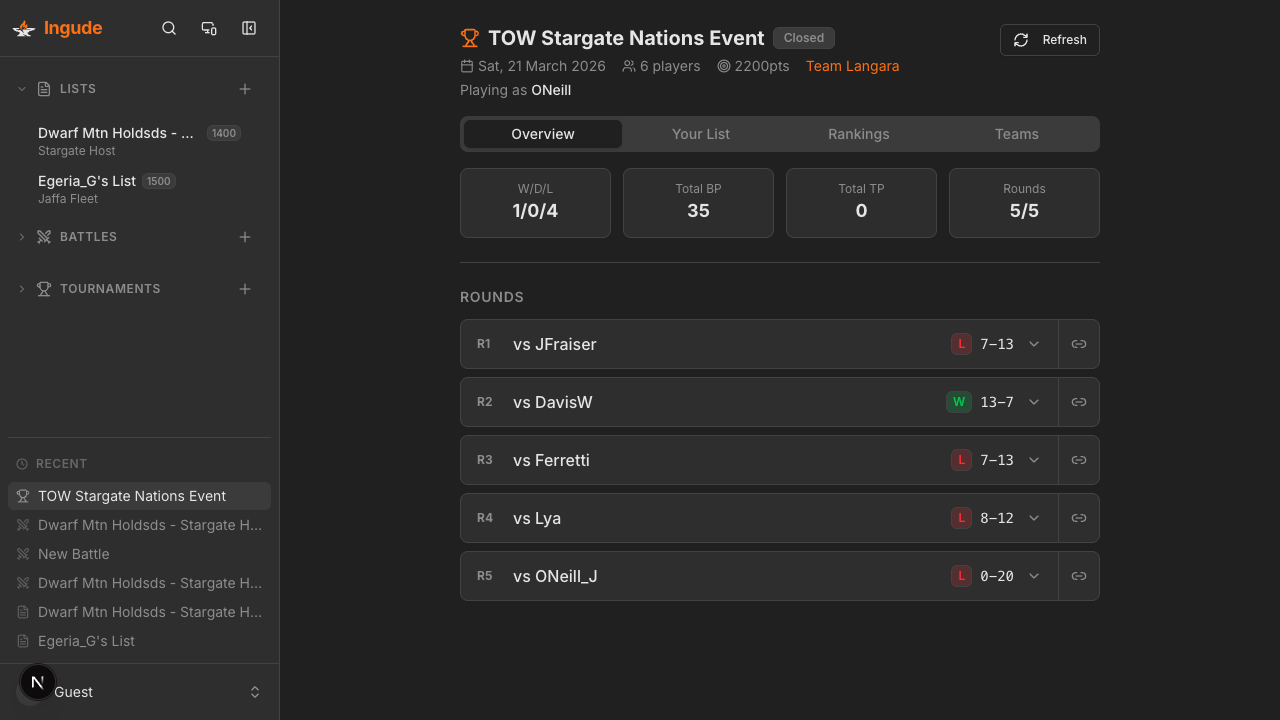The image size is (1280, 720).
Task: Click the Refresh button
Action: (1049, 40)
